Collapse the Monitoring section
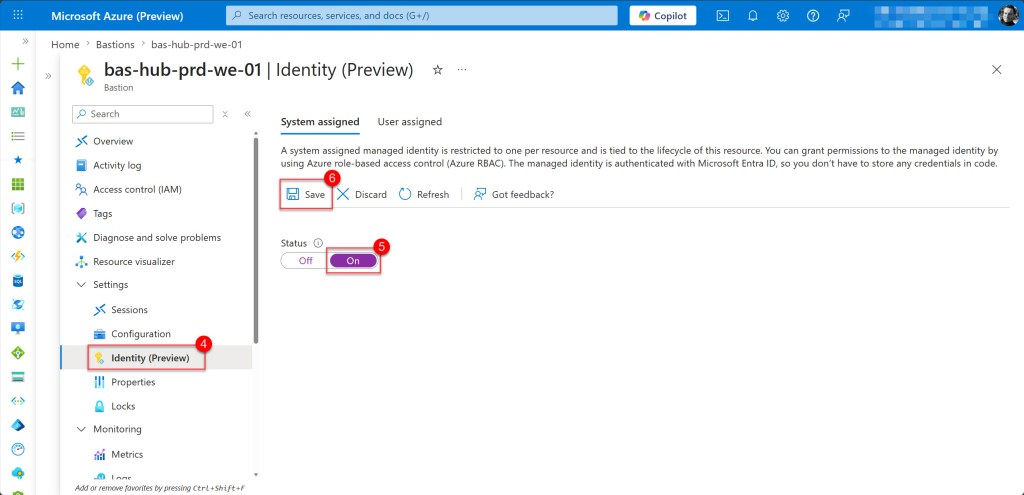The image size is (1024, 495). pos(81,429)
